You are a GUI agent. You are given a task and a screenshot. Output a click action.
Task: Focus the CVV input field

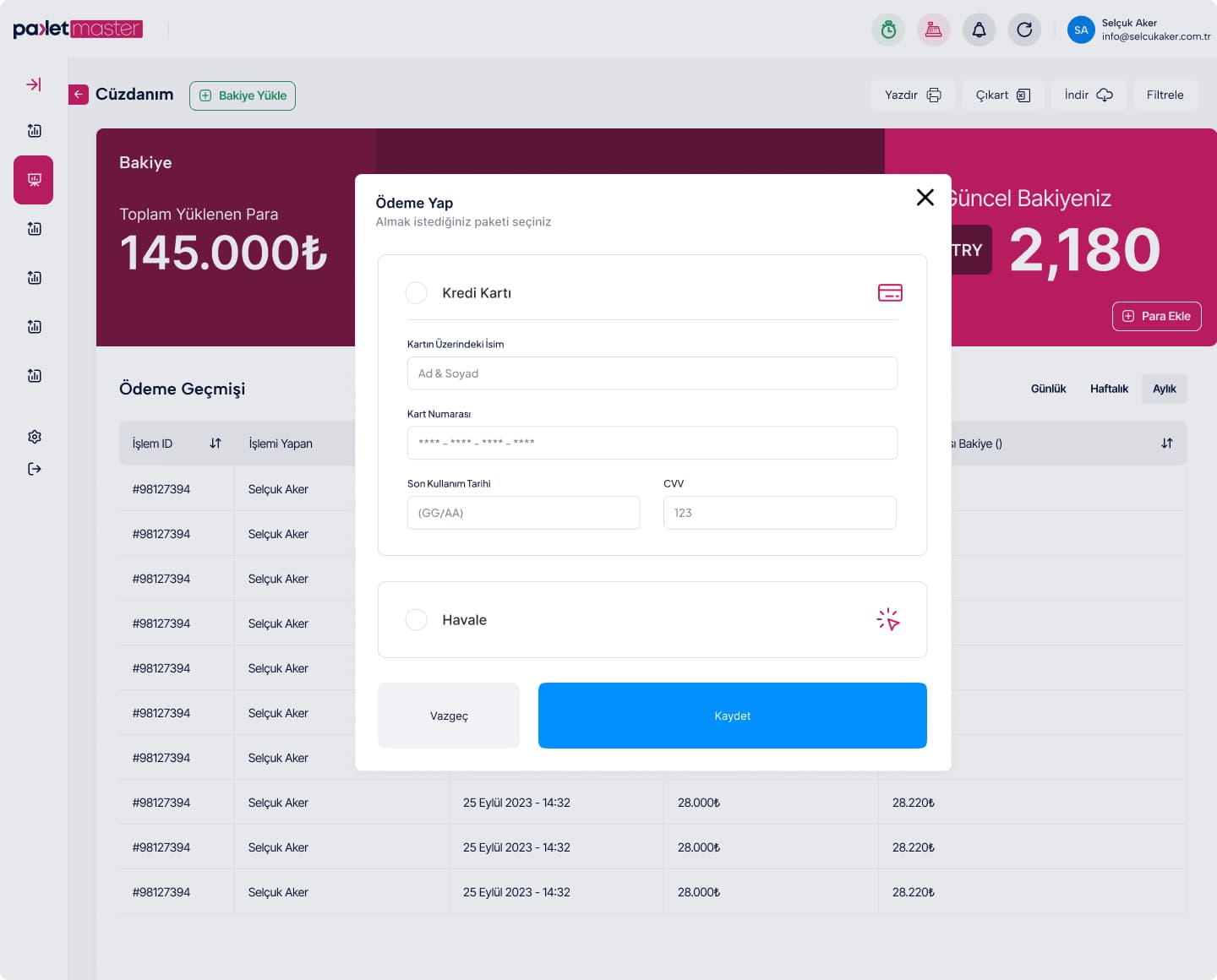tap(780, 513)
